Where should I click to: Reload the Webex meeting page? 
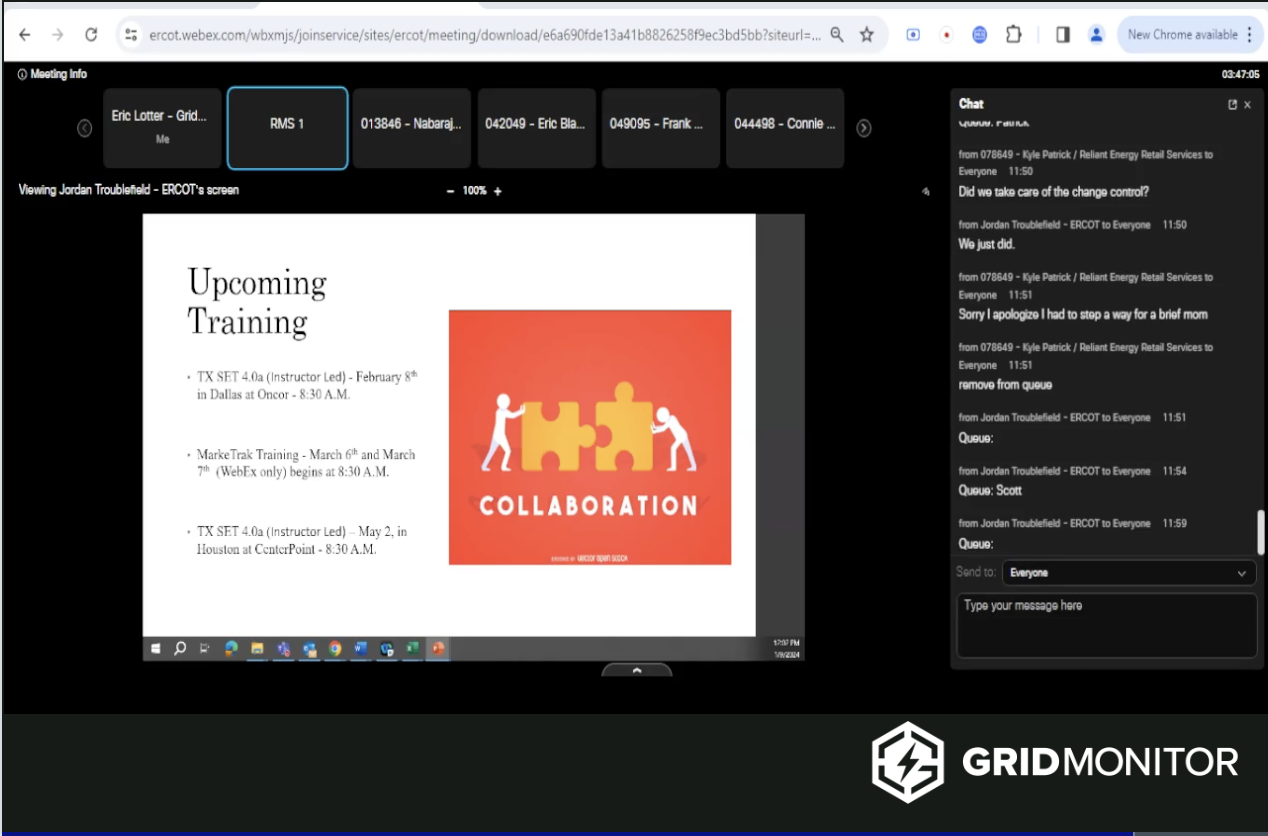[x=92, y=33]
